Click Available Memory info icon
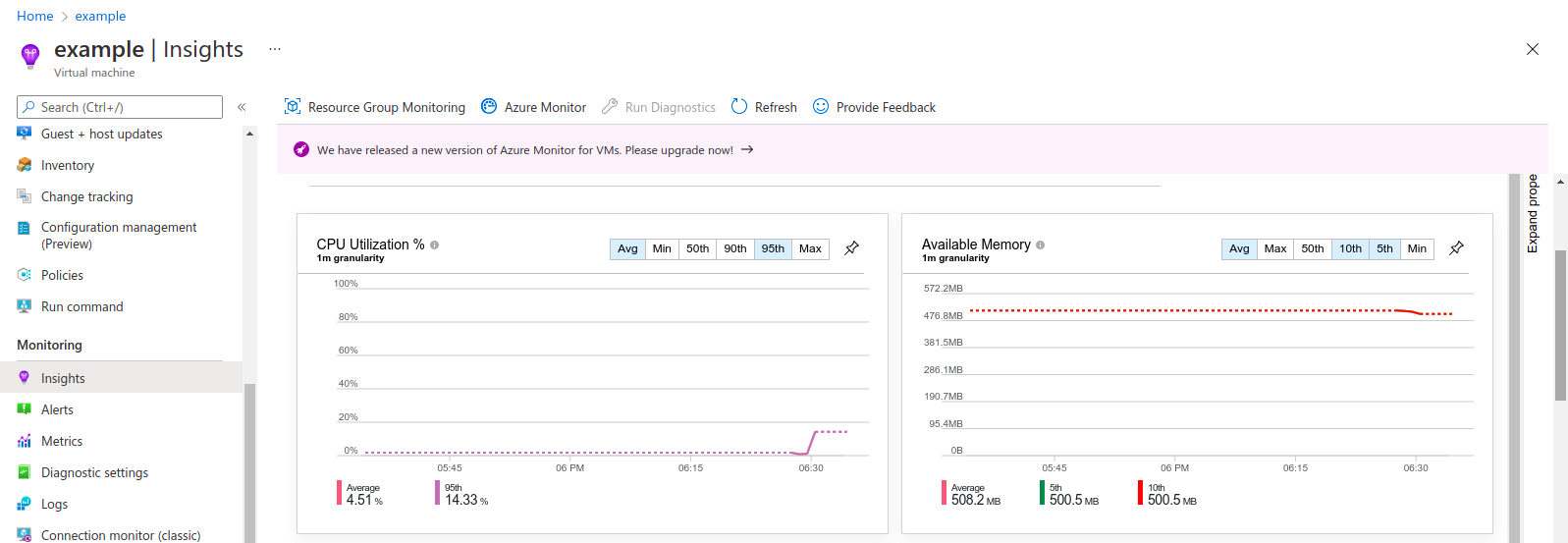The image size is (1568, 543). [1040, 244]
